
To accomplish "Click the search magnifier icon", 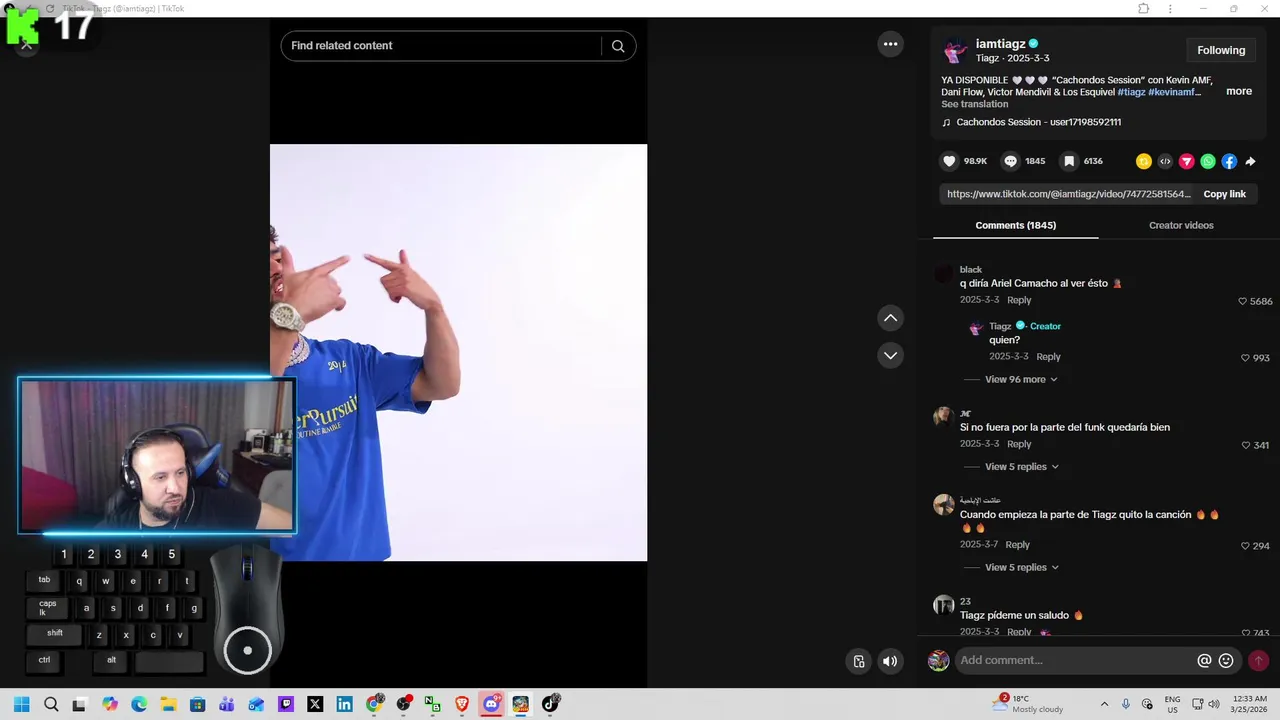I will [x=618, y=46].
